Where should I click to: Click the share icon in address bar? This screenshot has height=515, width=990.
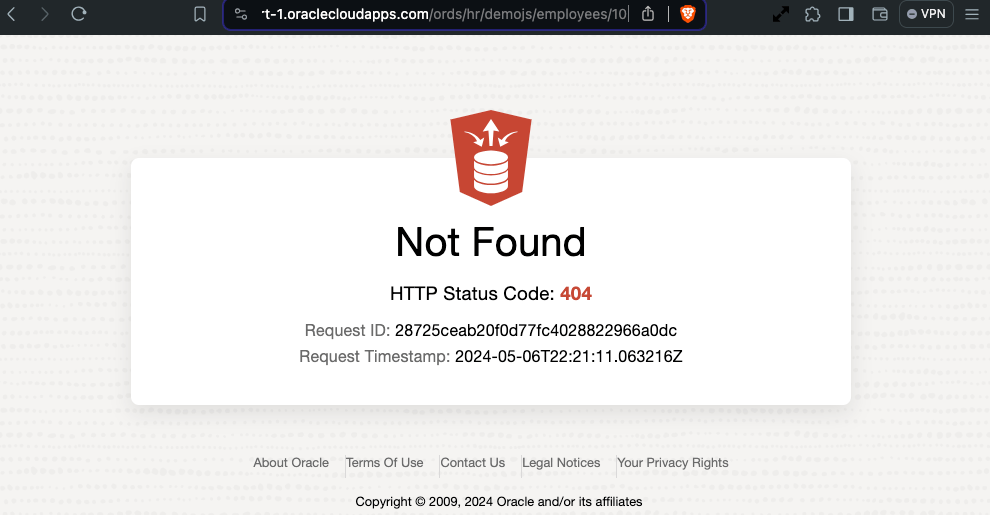[x=648, y=14]
